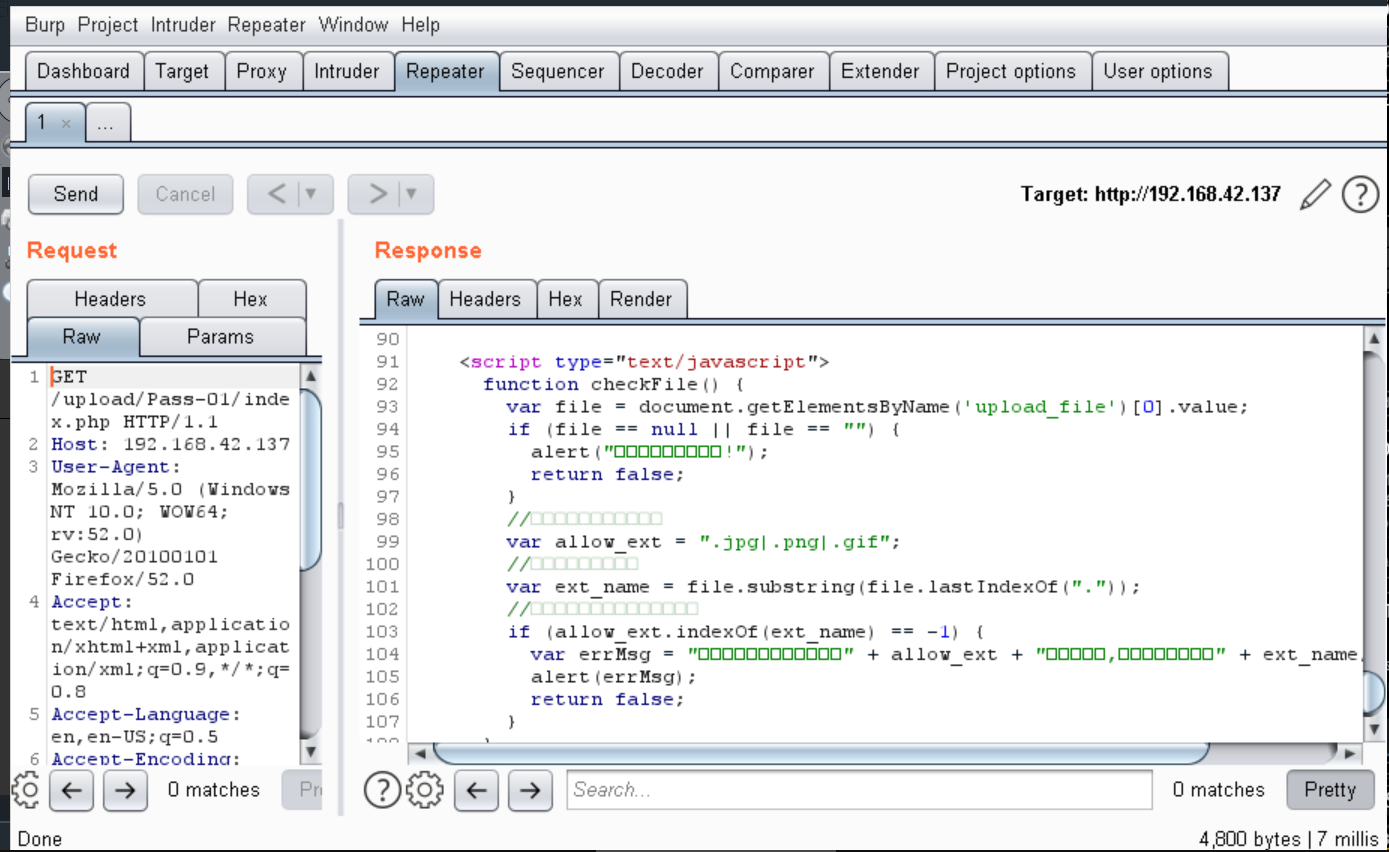Show response Render tab
This screenshot has height=852, width=1389.
[x=641, y=299]
